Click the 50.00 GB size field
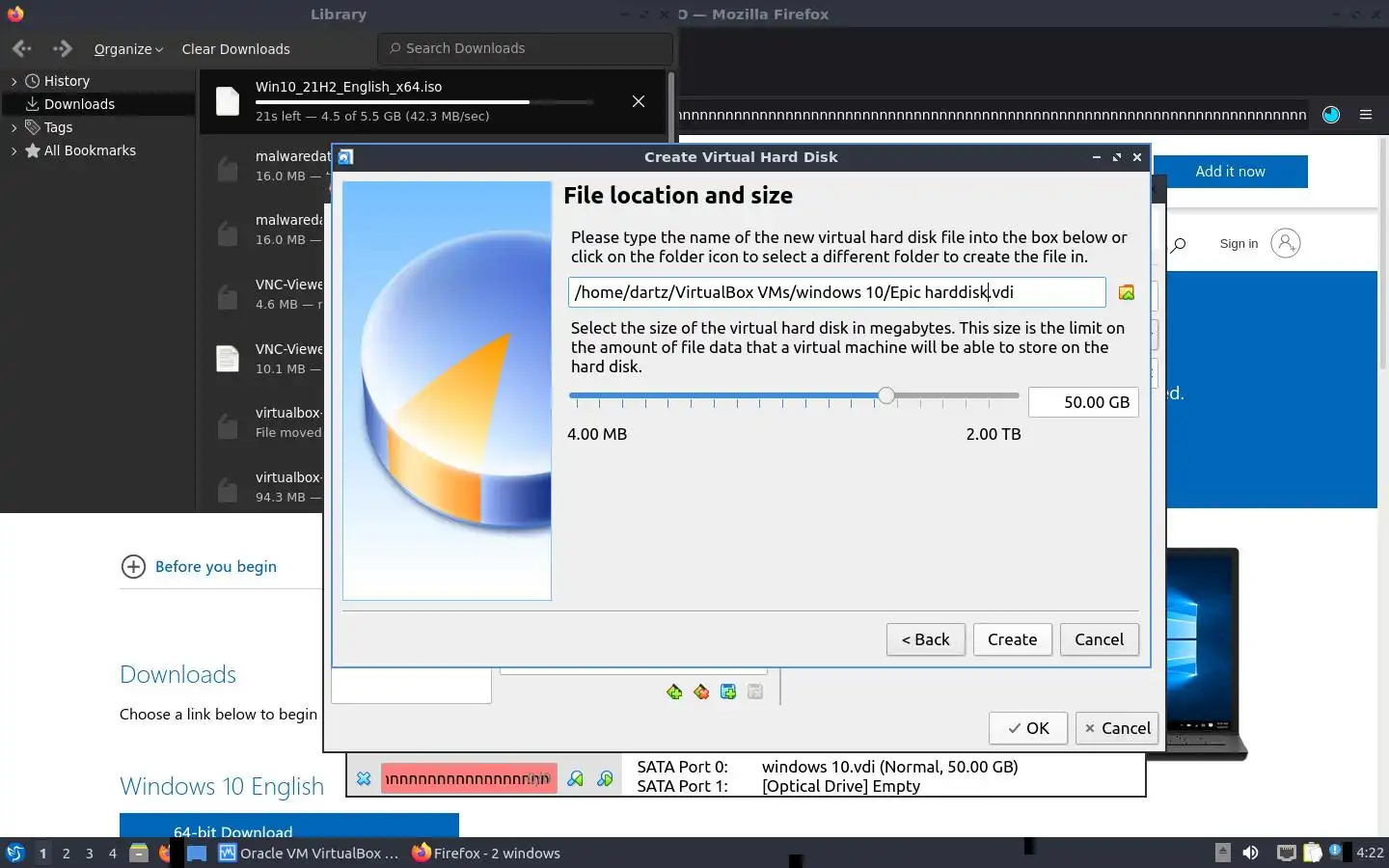1389x868 pixels. coord(1083,402)
